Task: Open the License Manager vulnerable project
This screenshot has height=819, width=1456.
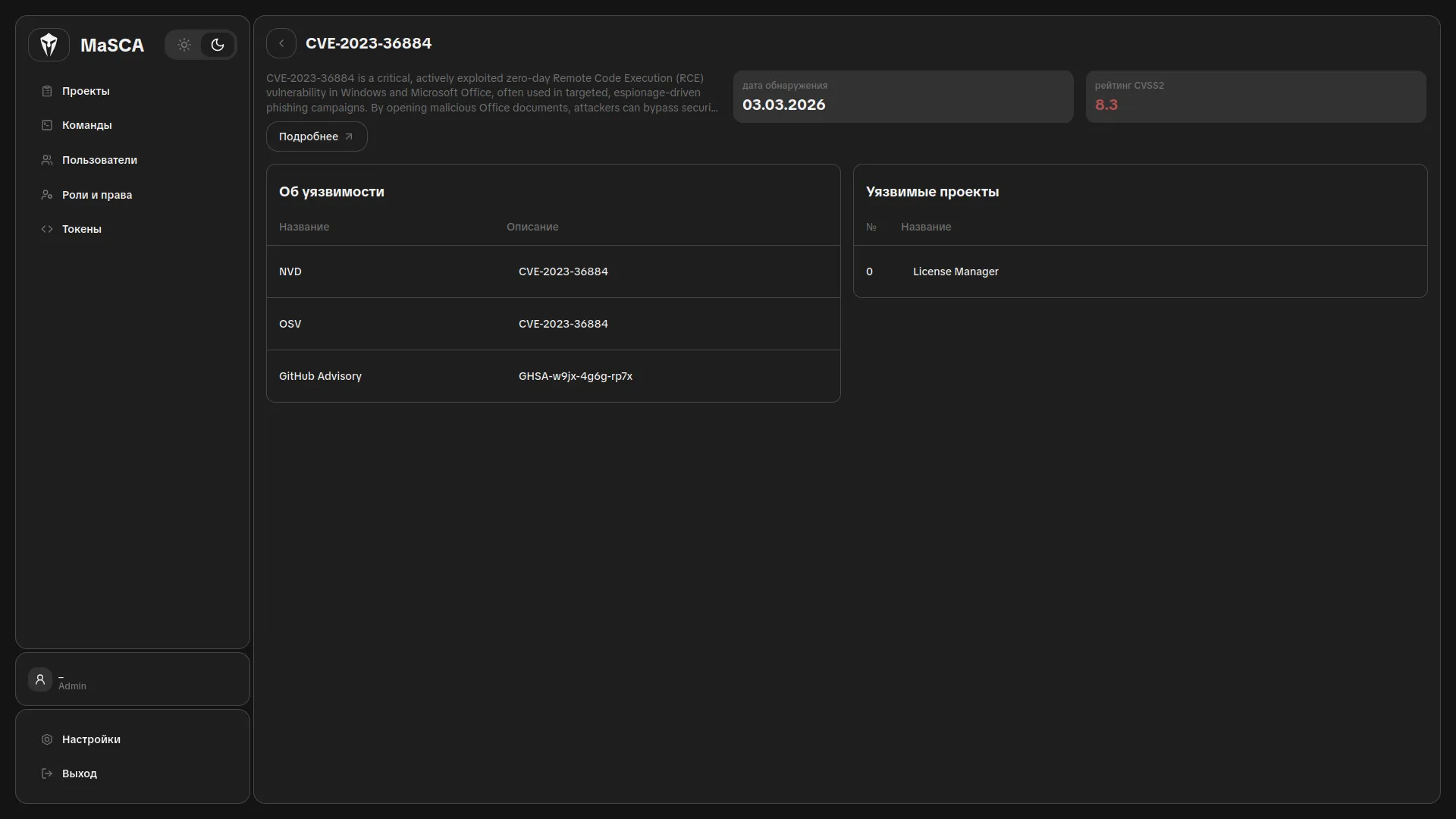Action: (955, 271)
